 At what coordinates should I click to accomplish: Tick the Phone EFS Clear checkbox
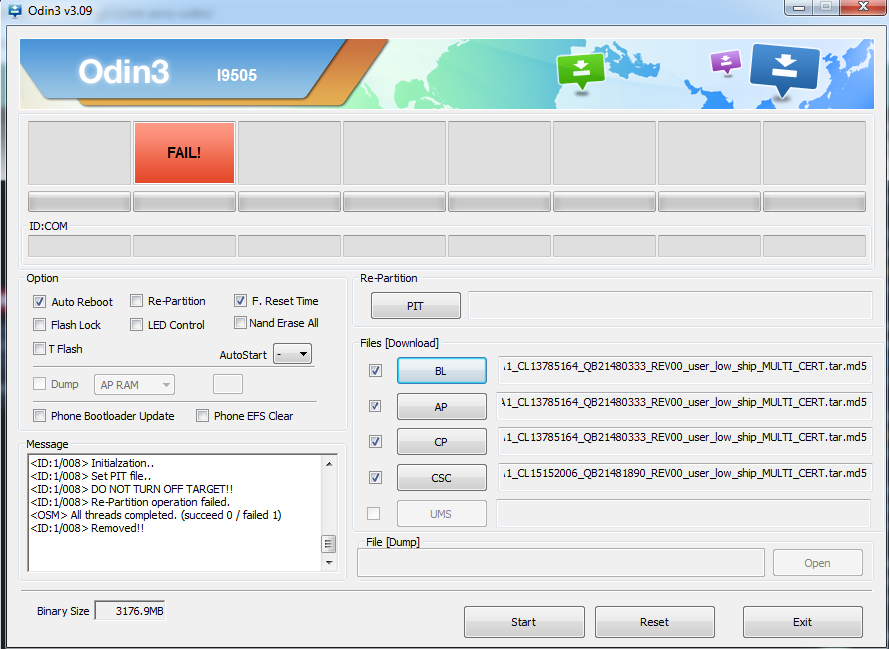202,415
